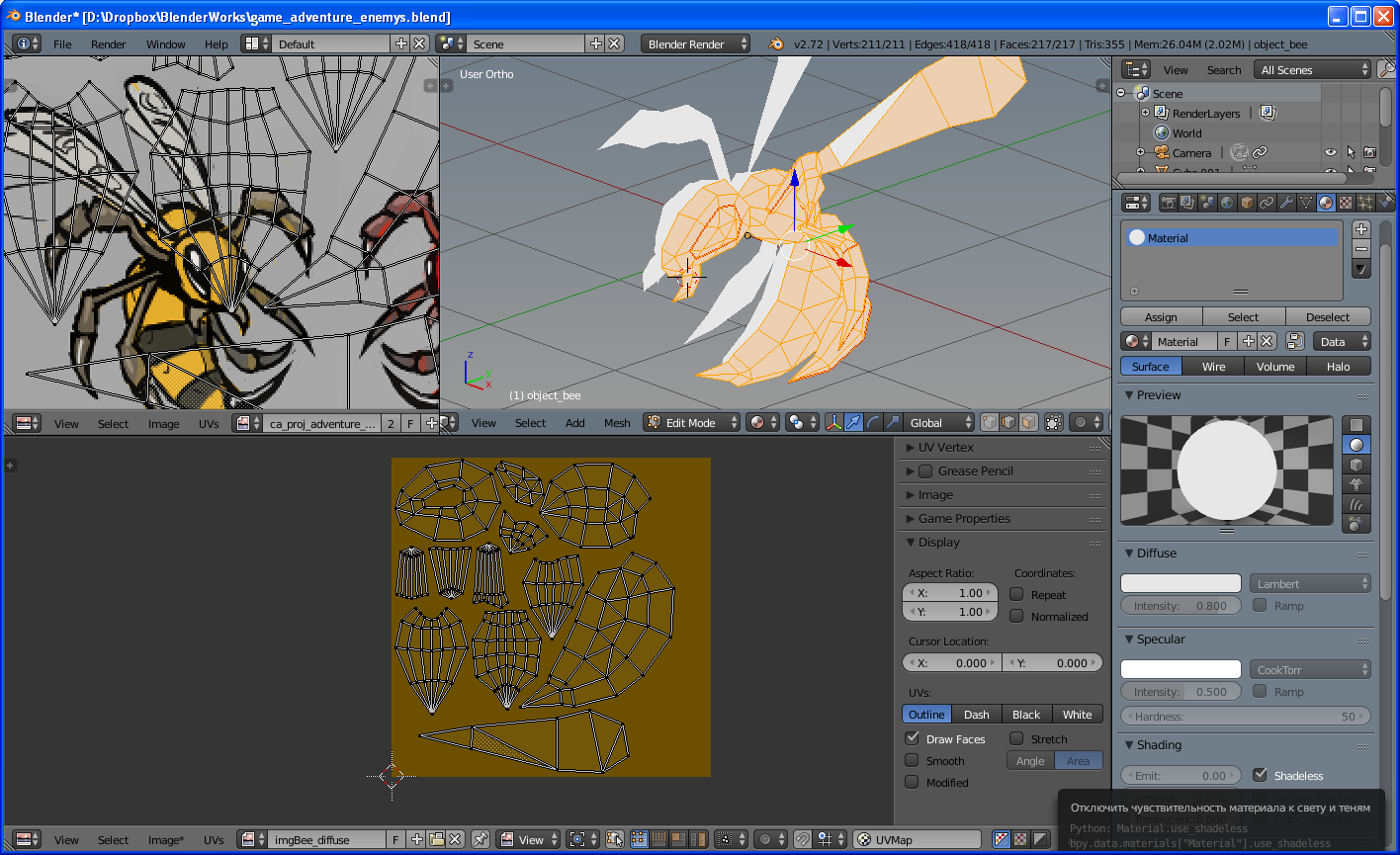
Task: Unlink the imgBee_diffuse image with X button
Action: click(455, 840)
